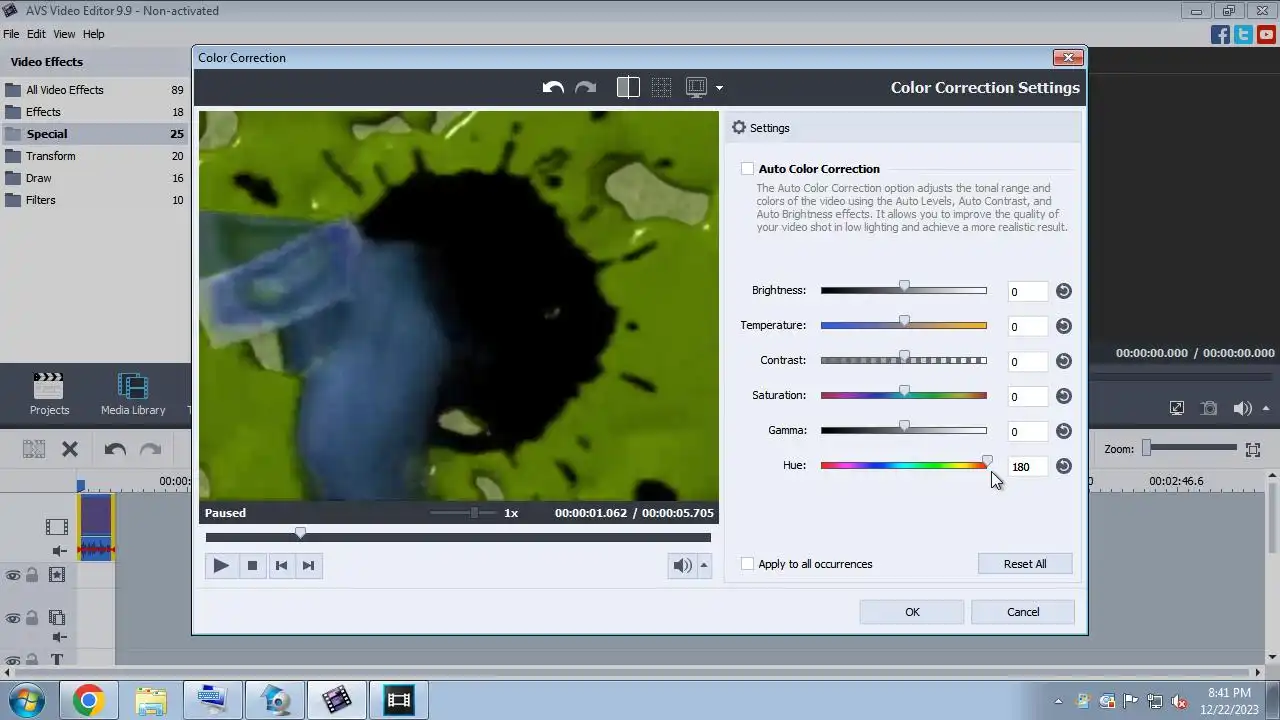Reset the Gamma value

1064,431
